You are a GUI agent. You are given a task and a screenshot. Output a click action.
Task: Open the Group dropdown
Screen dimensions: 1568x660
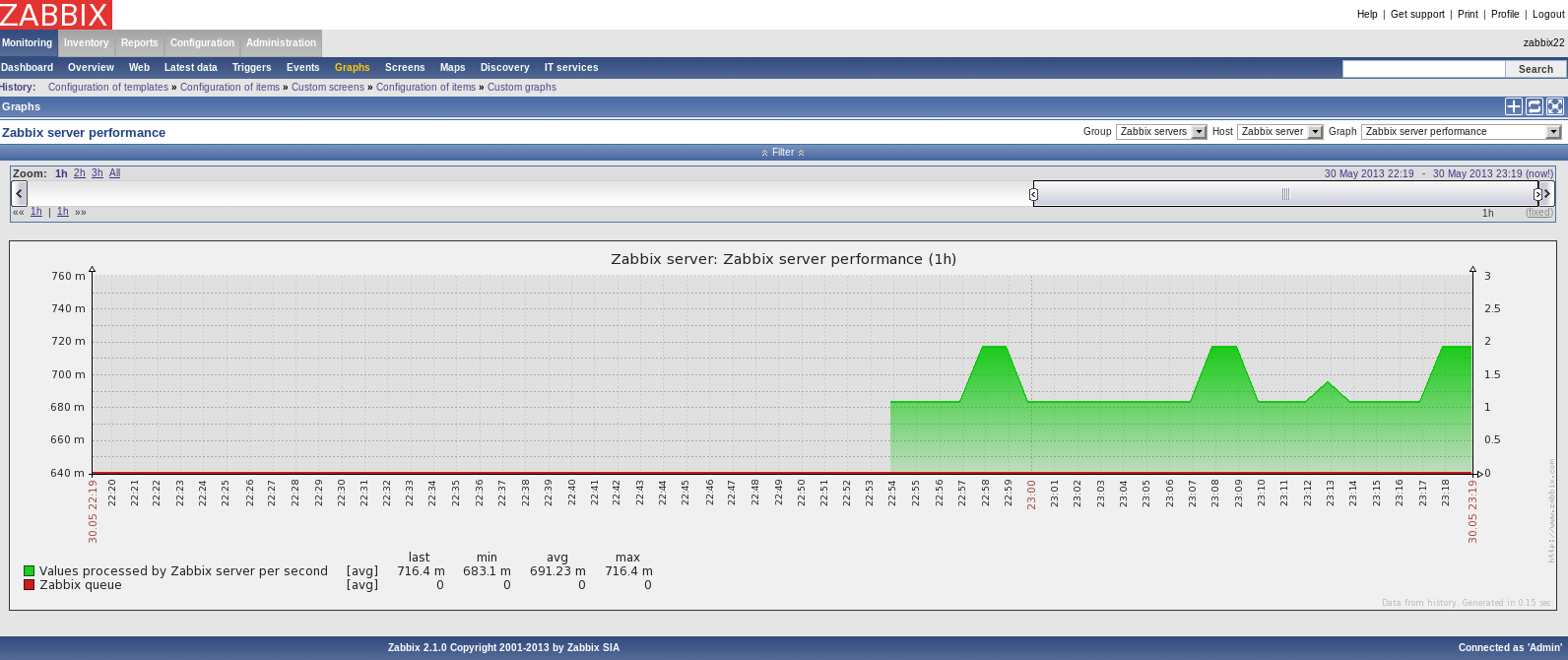click(1161, 132)
